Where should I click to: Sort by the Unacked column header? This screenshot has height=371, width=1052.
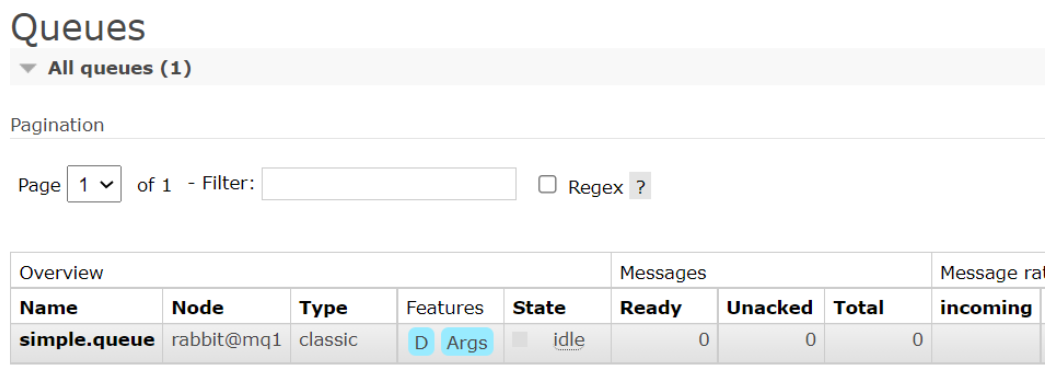tap(770, 308)
